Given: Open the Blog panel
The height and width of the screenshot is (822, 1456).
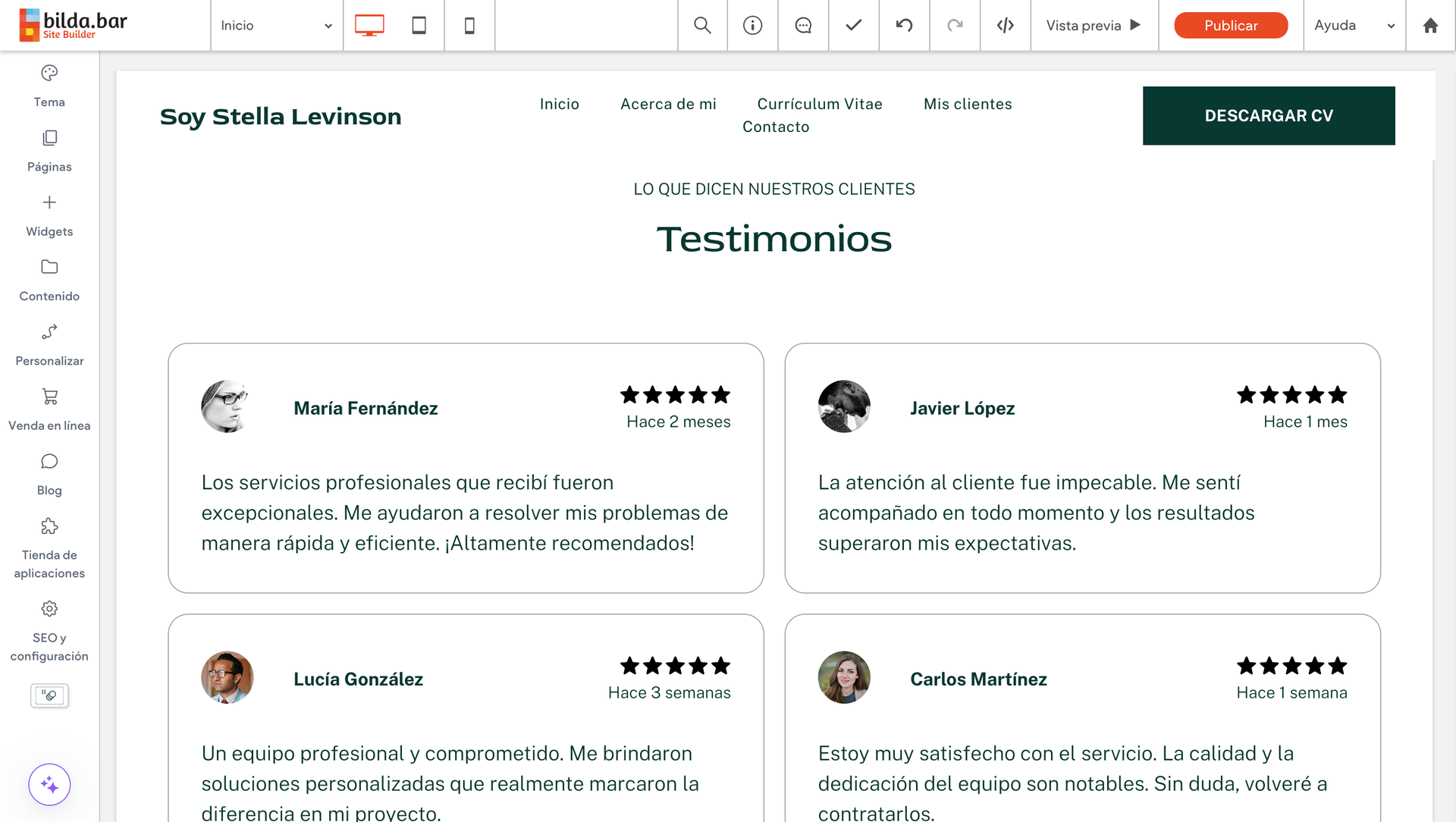Looking at the screenshot, I should 49,475.
